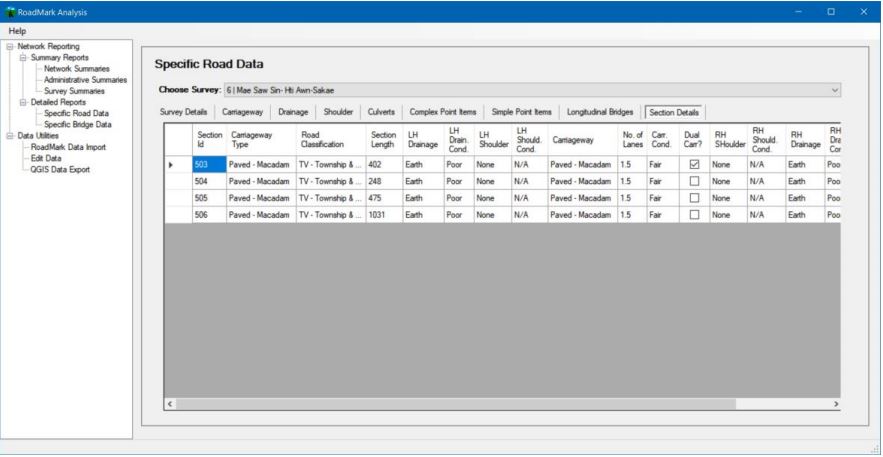Open the Help menu

(x=15, y=32)
